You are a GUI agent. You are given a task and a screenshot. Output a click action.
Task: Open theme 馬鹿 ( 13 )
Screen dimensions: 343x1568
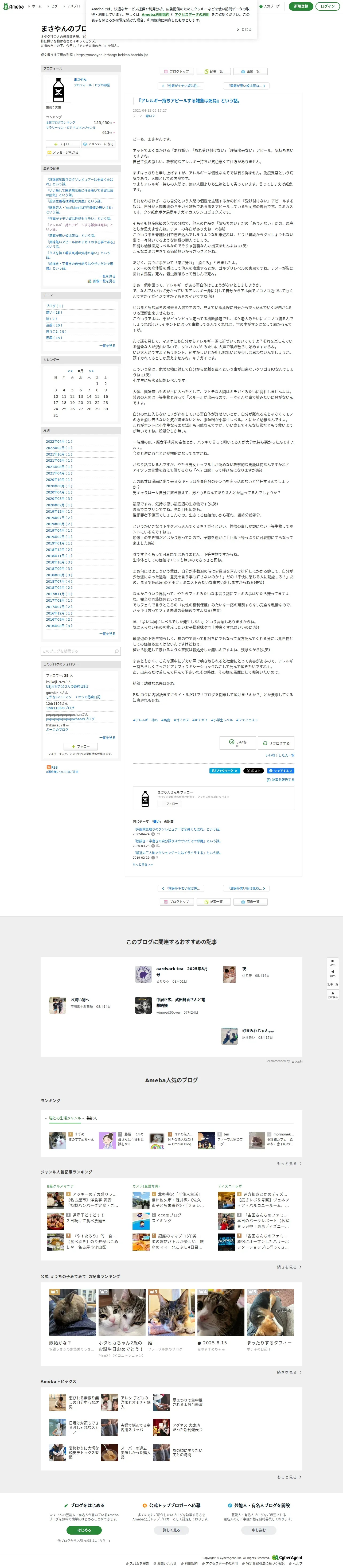coord(54,338)
